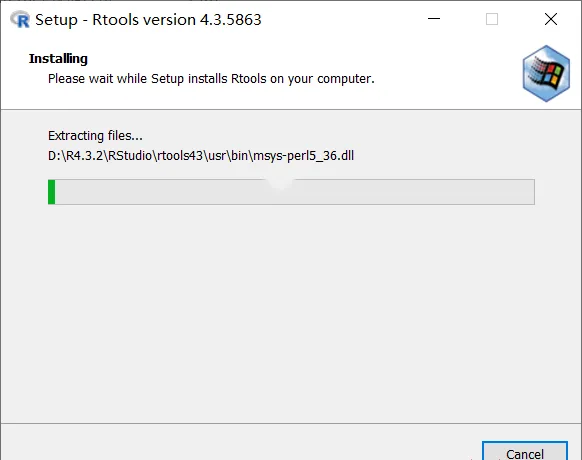Click 'on your computer' in header text
The height and width of the screenshot is (460, 582).
click(322, 79)
